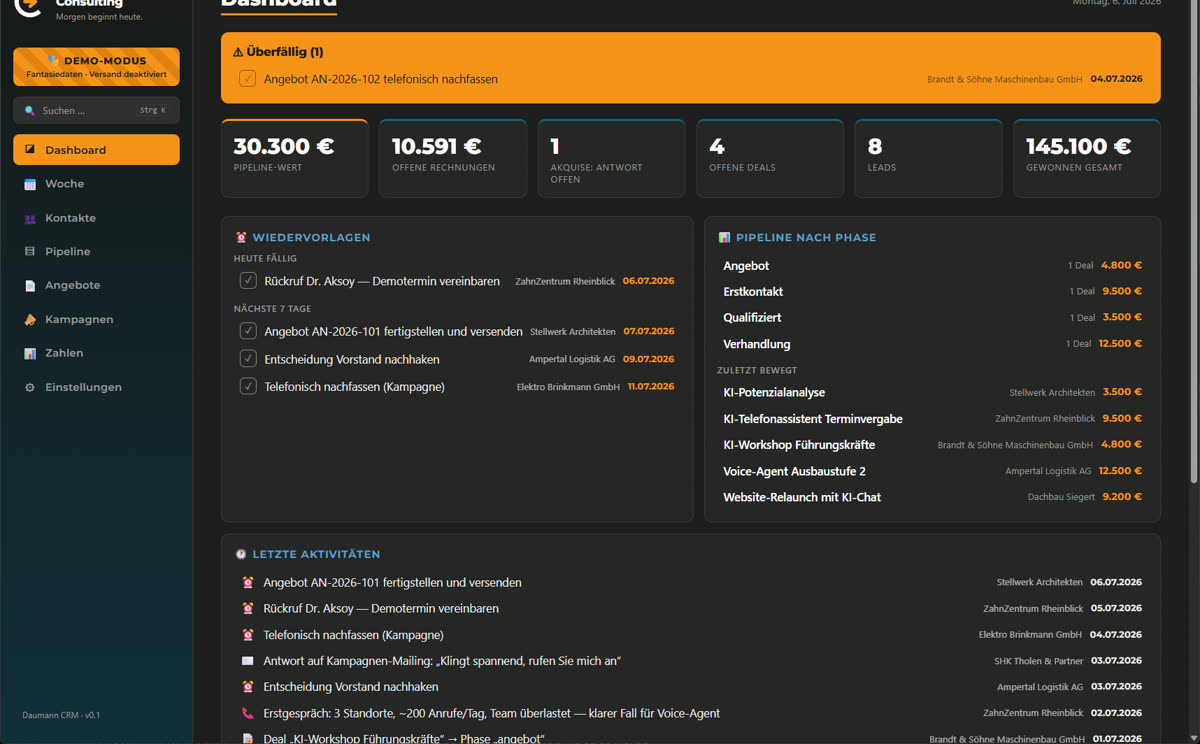Click the envelope icon of Kampagnen-Mailing activity
The height and width of the screenshot is (744, 1200).
(x=248, y=661)
